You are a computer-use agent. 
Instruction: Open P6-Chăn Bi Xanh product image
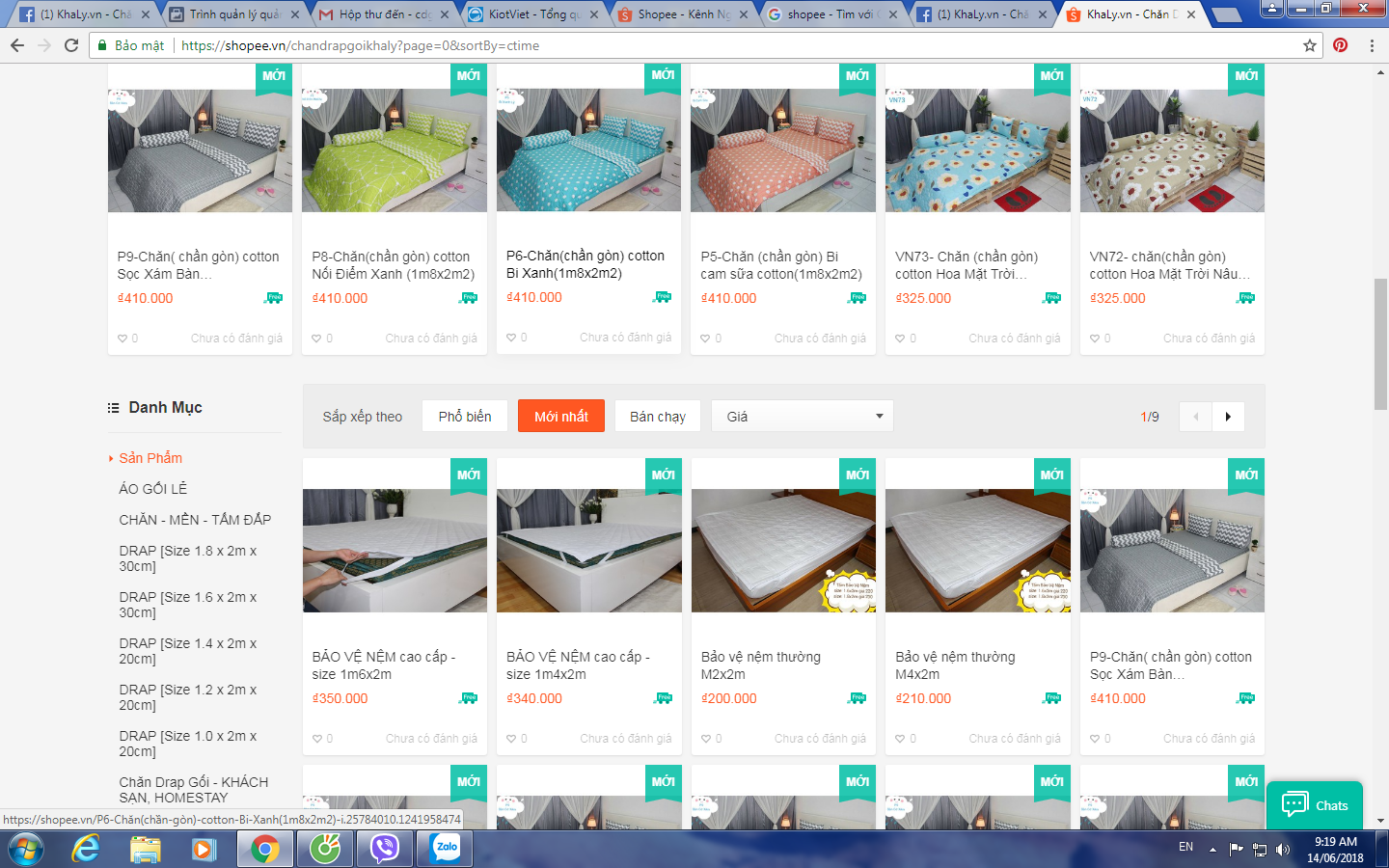[x=588, y=150]
